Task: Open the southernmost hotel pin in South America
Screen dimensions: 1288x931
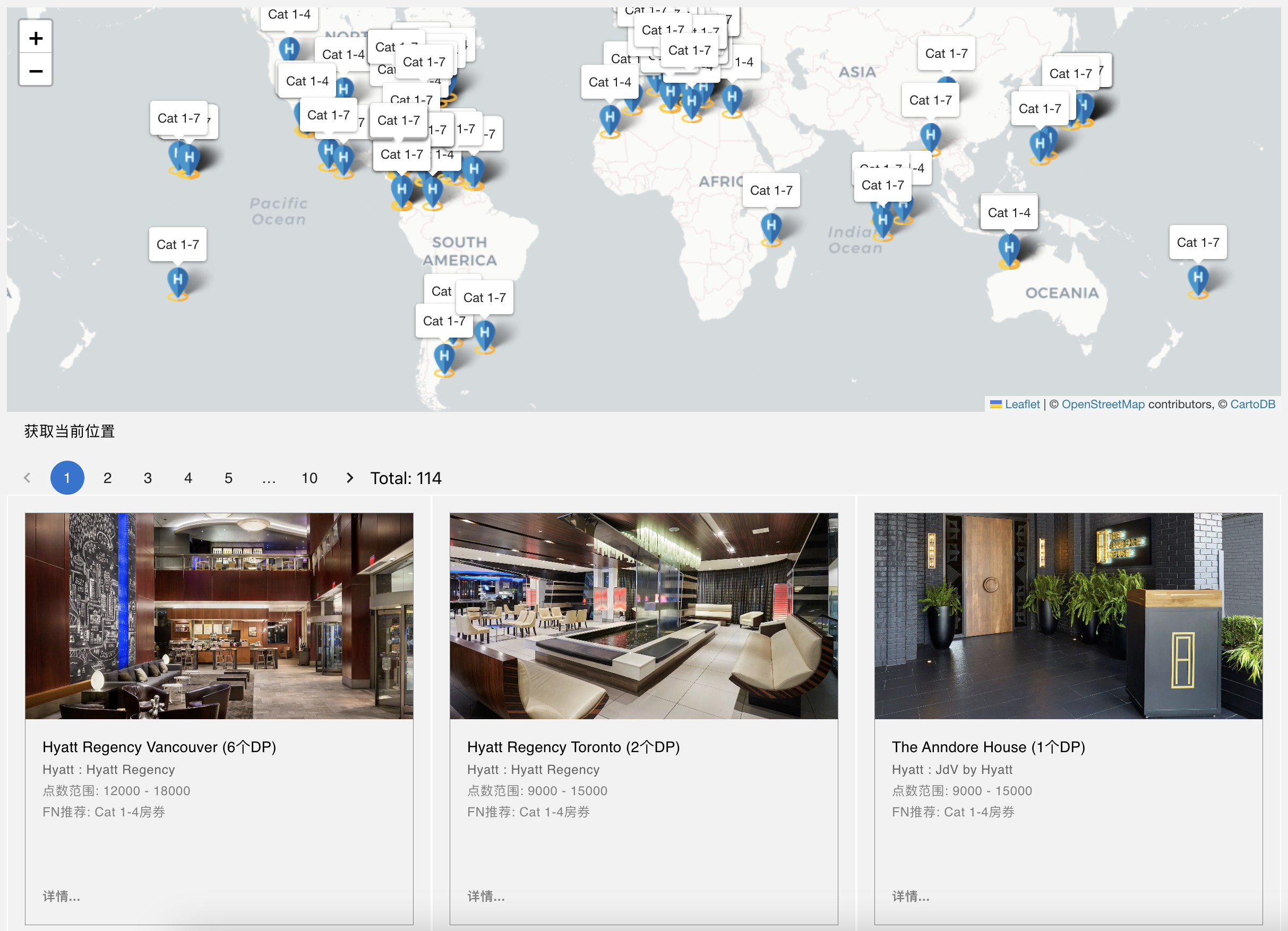Action: coord(444,360)
